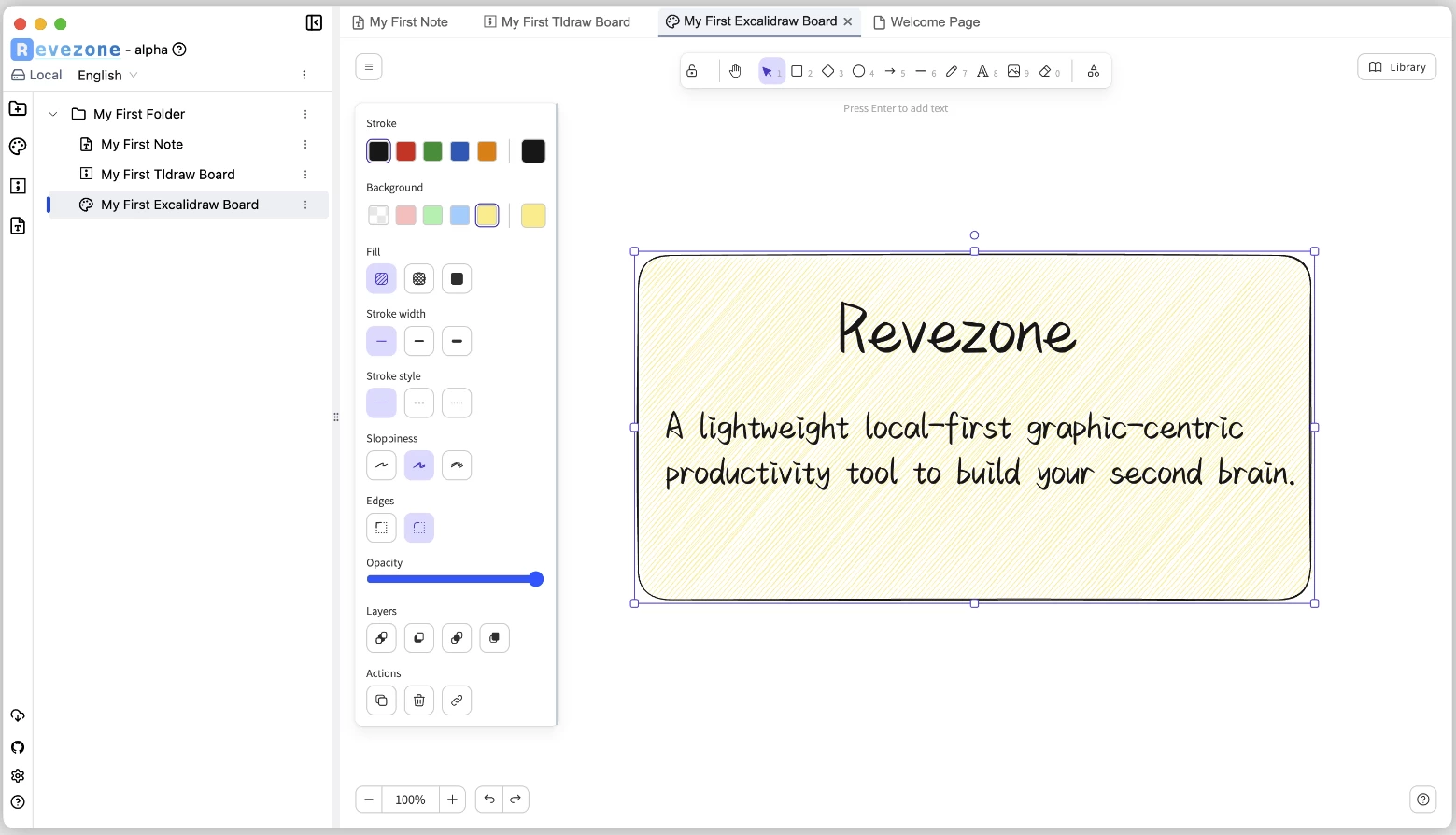Select the Hand panning tool
Viewport: 1456px width, 835px height.
(735, 71)
